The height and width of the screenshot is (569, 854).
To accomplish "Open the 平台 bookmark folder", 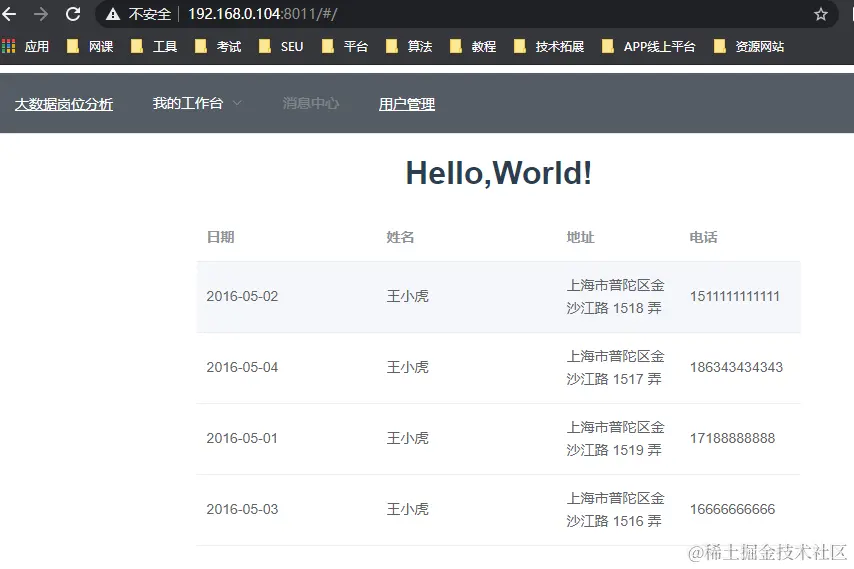I will click(345, 47).
